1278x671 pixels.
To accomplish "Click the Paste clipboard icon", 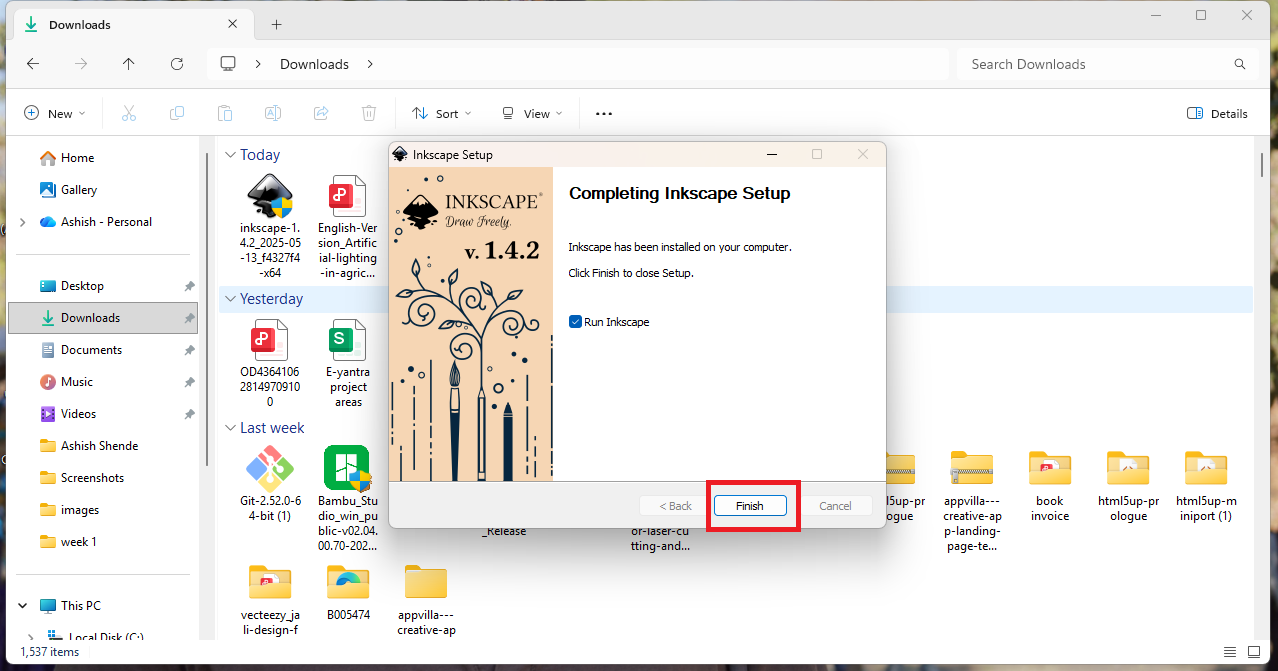I will pos(225,113).
